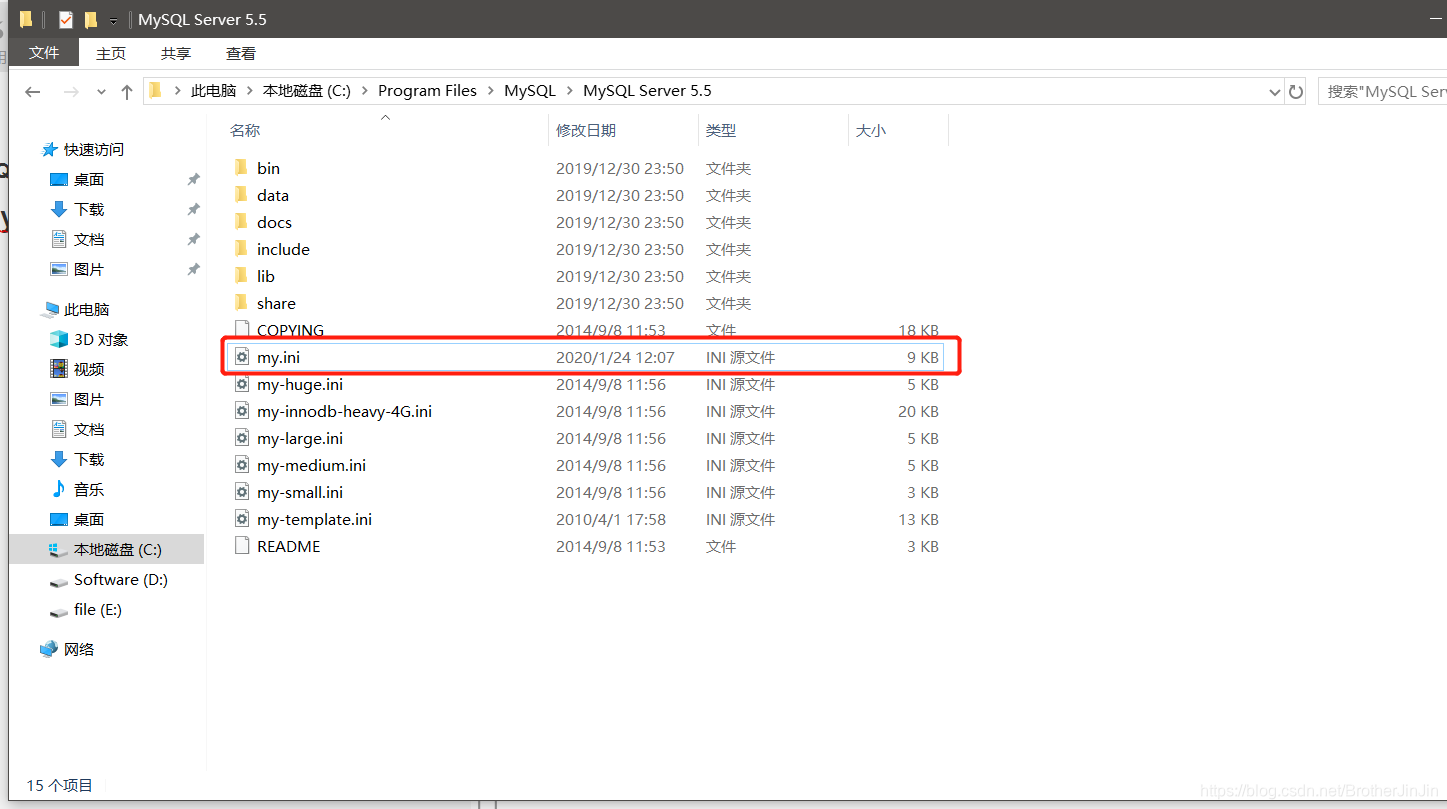Screen dimensions: 1447x809
Task: Select the my-template.ini file icon
Action: (x=240, y=519)
